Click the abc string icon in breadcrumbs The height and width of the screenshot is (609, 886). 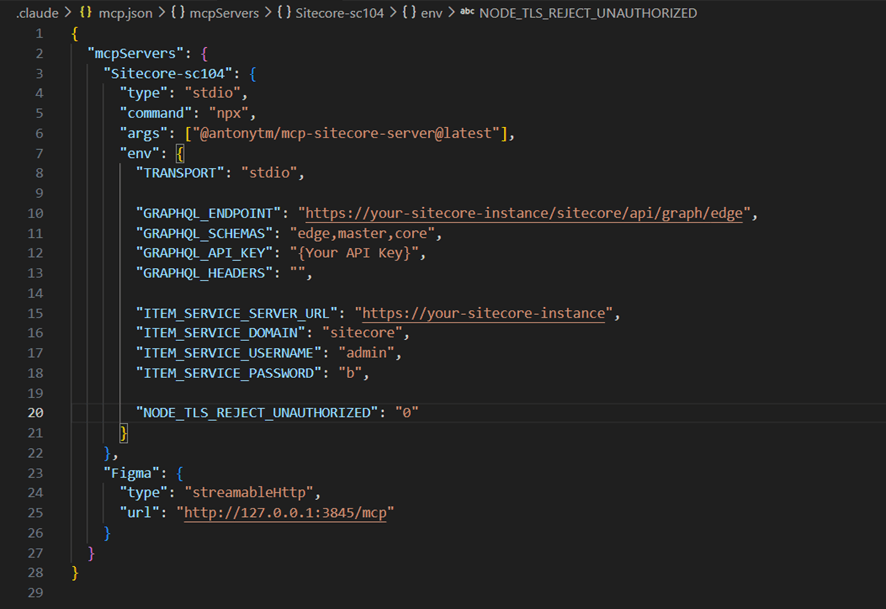pyautogui.click(x=467, y=13)
